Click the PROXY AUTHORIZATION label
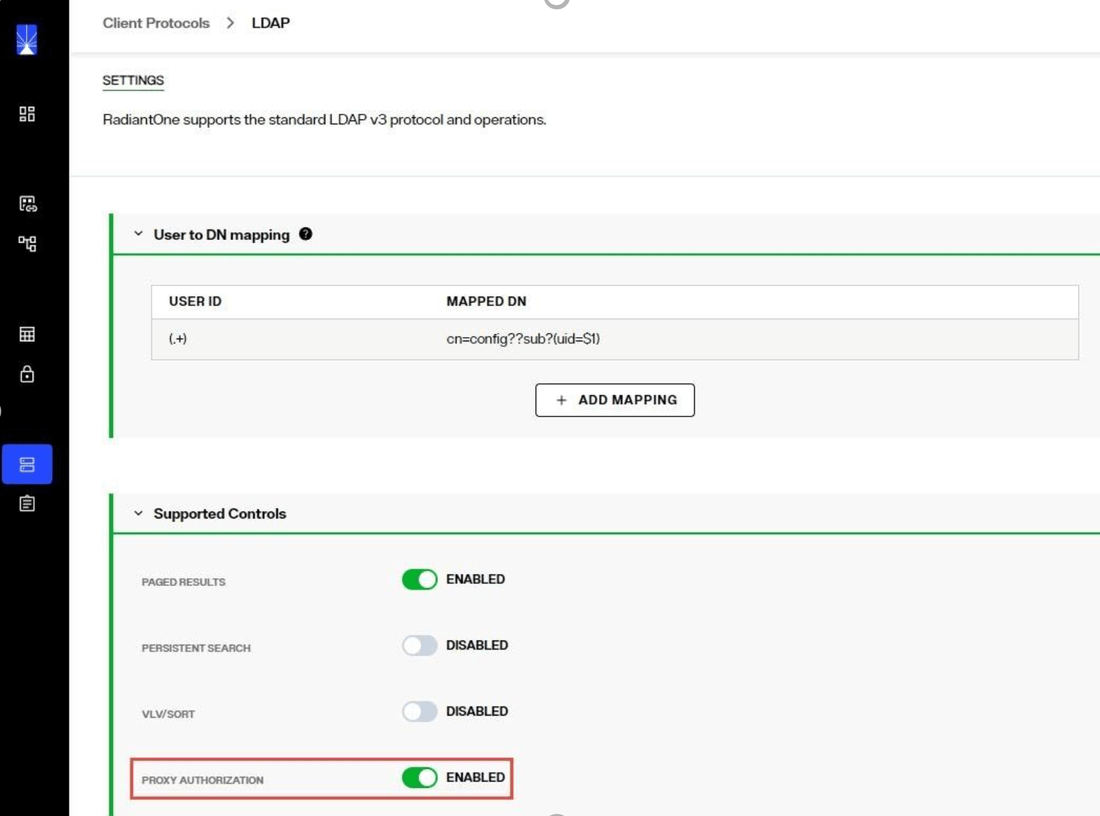Viewport: 1100px width, 816px height. [202, 780]
